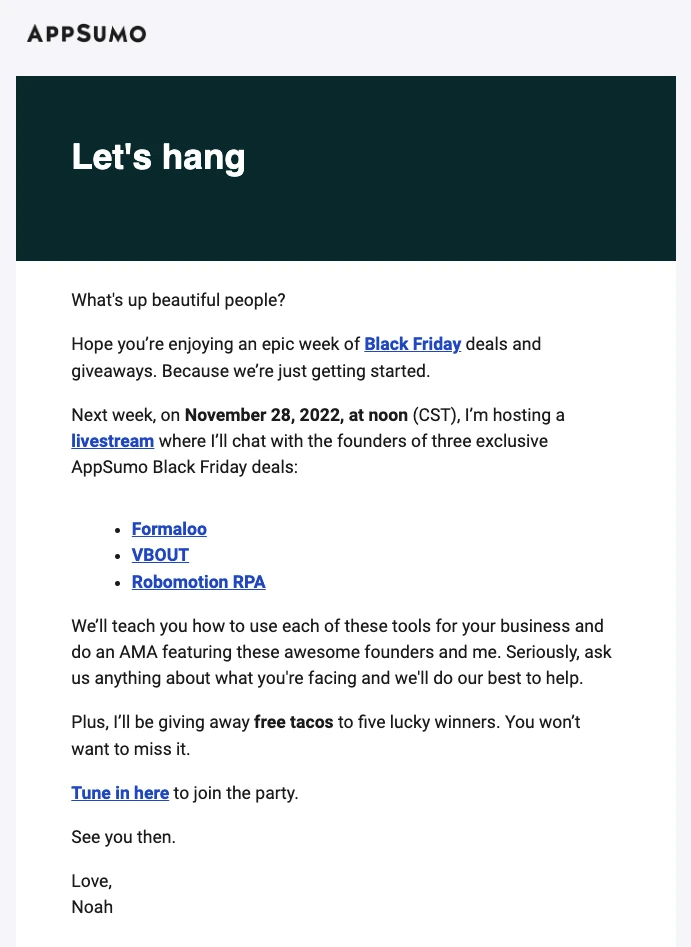This screenshot has width=691, height=947.
Task: Click the bullet point beside VBOUT
Action: [120, 556]
